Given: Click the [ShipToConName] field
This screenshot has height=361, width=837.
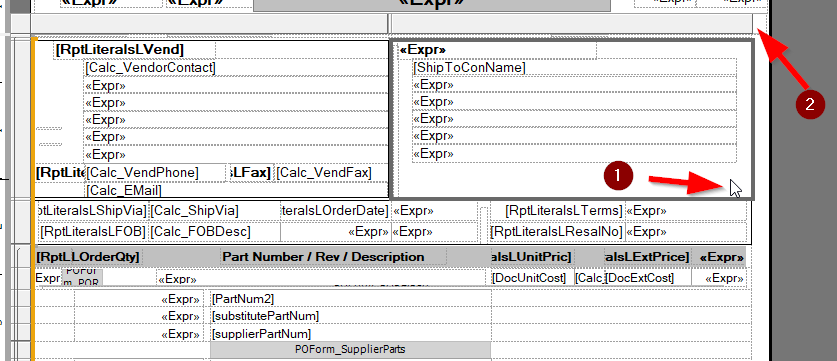Looking at the screenshot, I should (574, 67).
